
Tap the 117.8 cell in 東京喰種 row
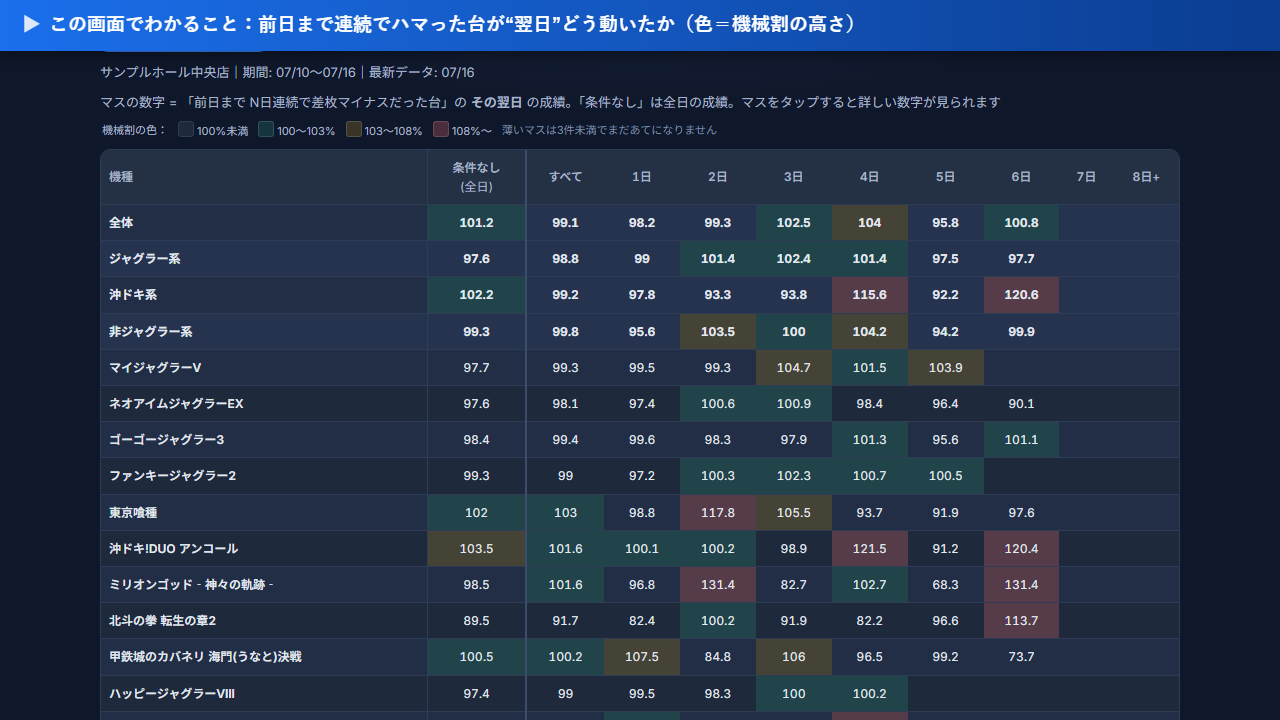coord(718,513)
